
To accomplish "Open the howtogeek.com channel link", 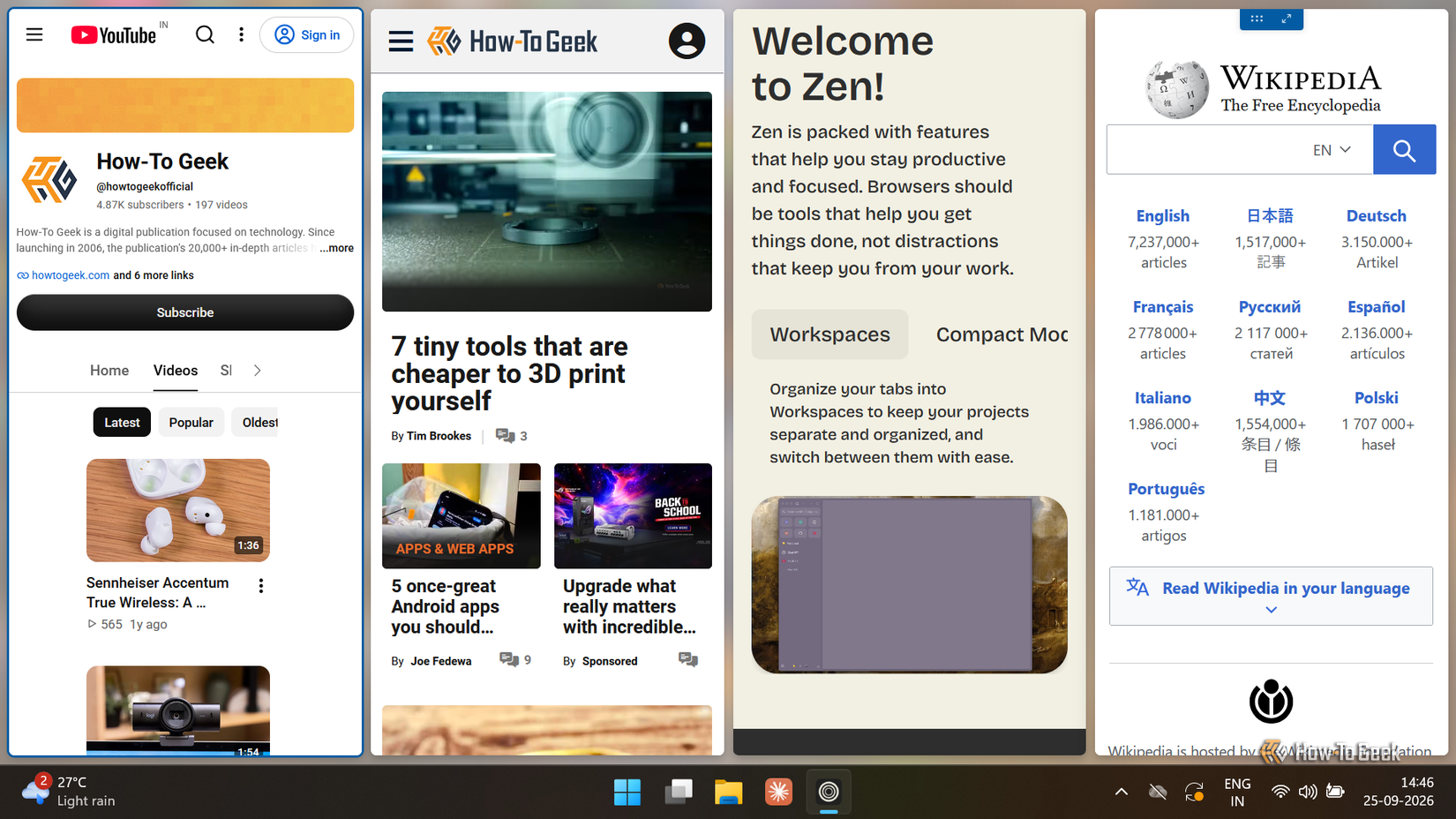I will coord(71,275).
